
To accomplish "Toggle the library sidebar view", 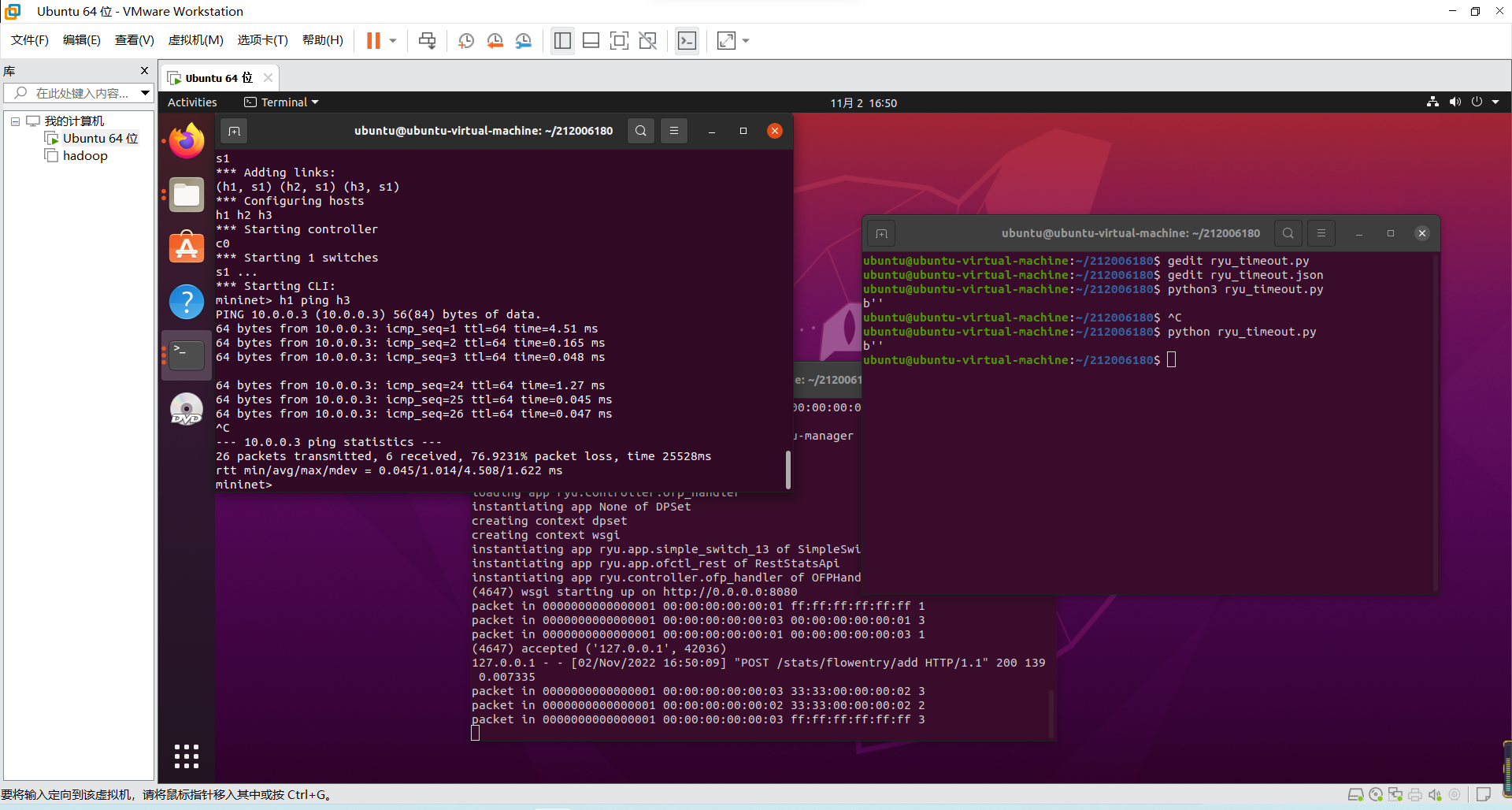I will pyautogui.click(x=562, y=40).
